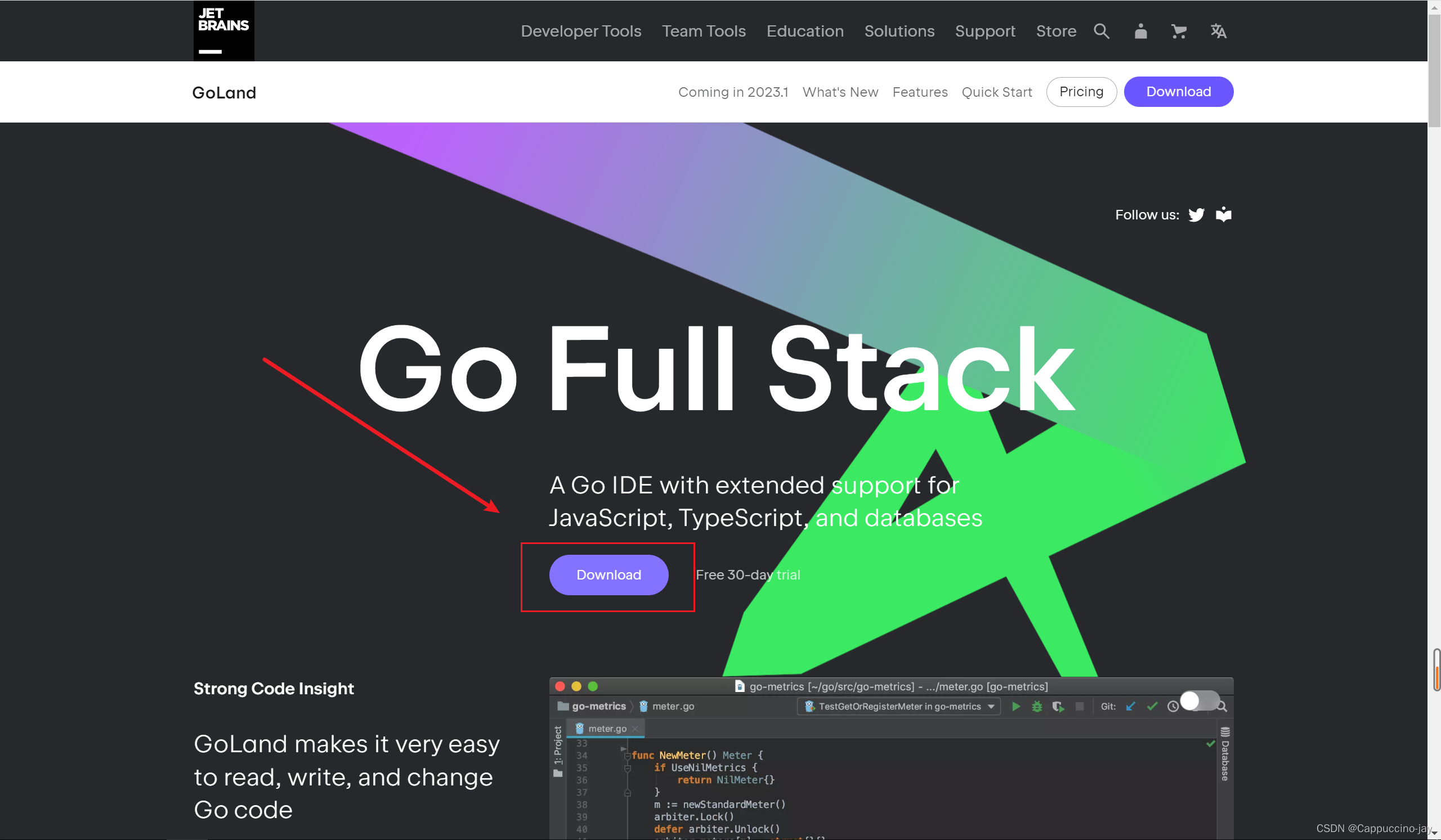Click 'Free 30-day trial' text
The image size is (1441, 840).
point(748,575)
